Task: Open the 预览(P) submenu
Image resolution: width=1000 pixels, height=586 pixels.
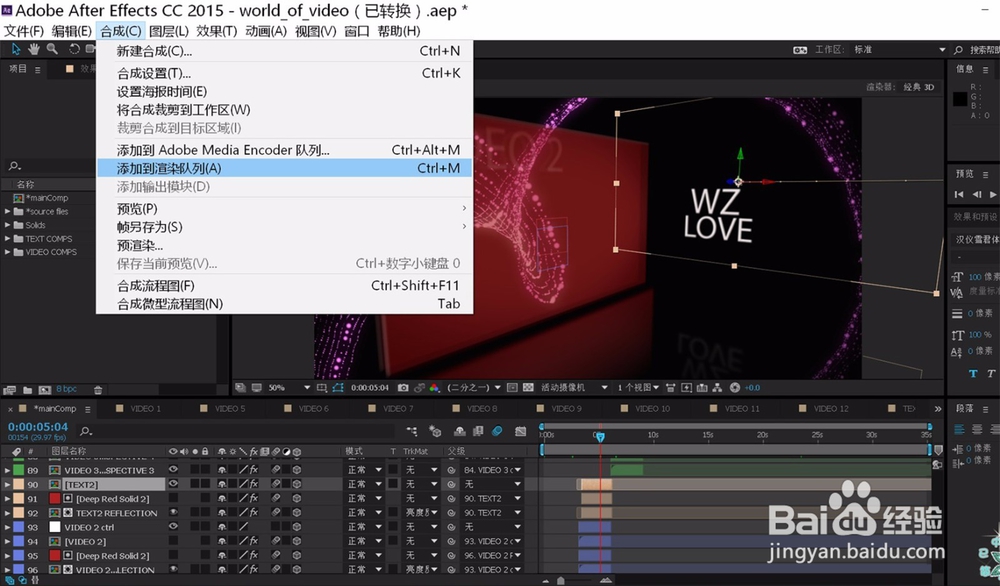Action: (x=284, y=209)
